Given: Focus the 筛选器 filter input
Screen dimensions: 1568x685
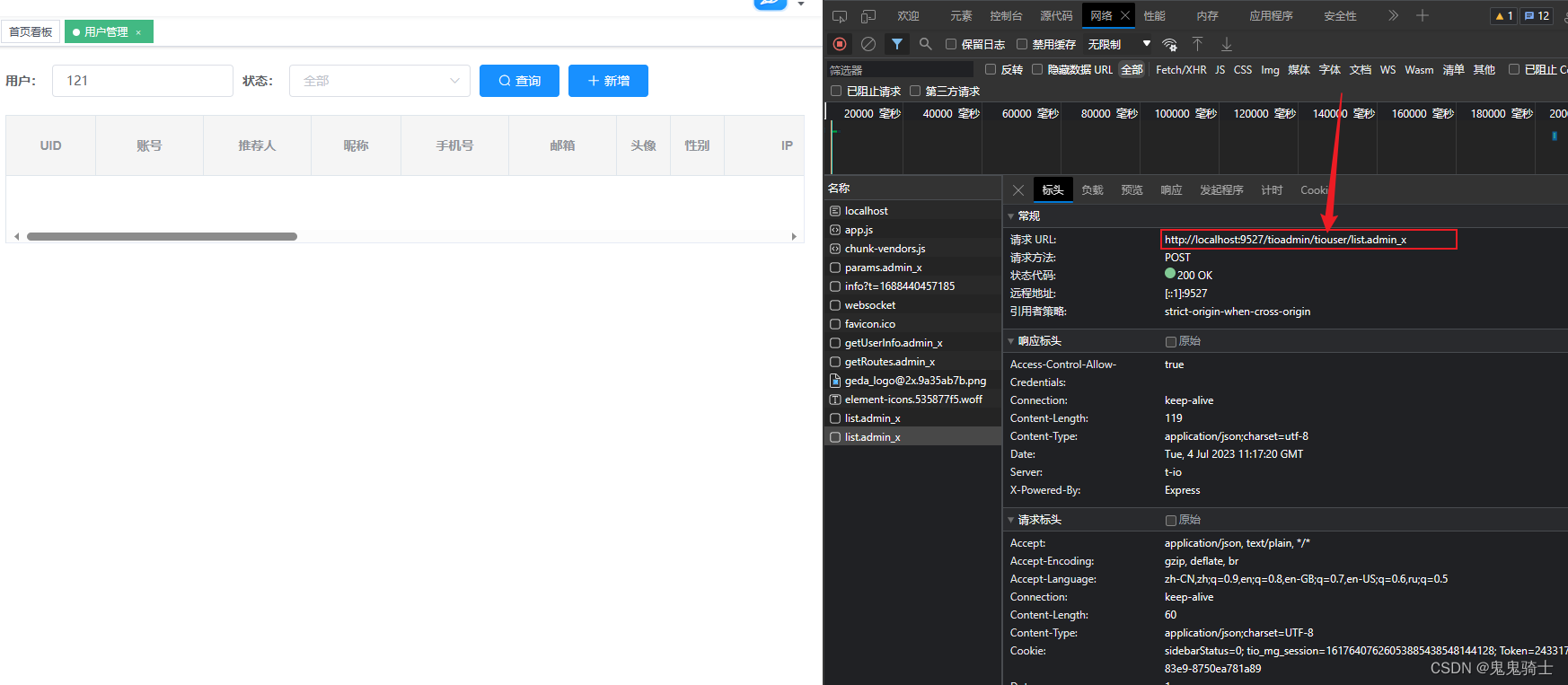Looking at the screenshot, I should 899,69.
